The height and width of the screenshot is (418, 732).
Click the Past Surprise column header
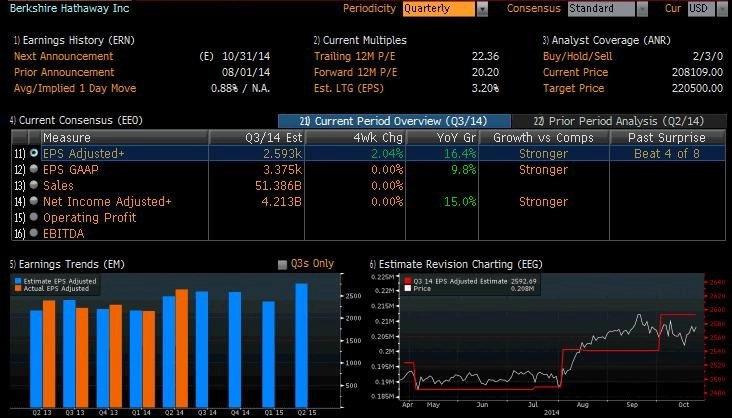(x=668, y=137)
